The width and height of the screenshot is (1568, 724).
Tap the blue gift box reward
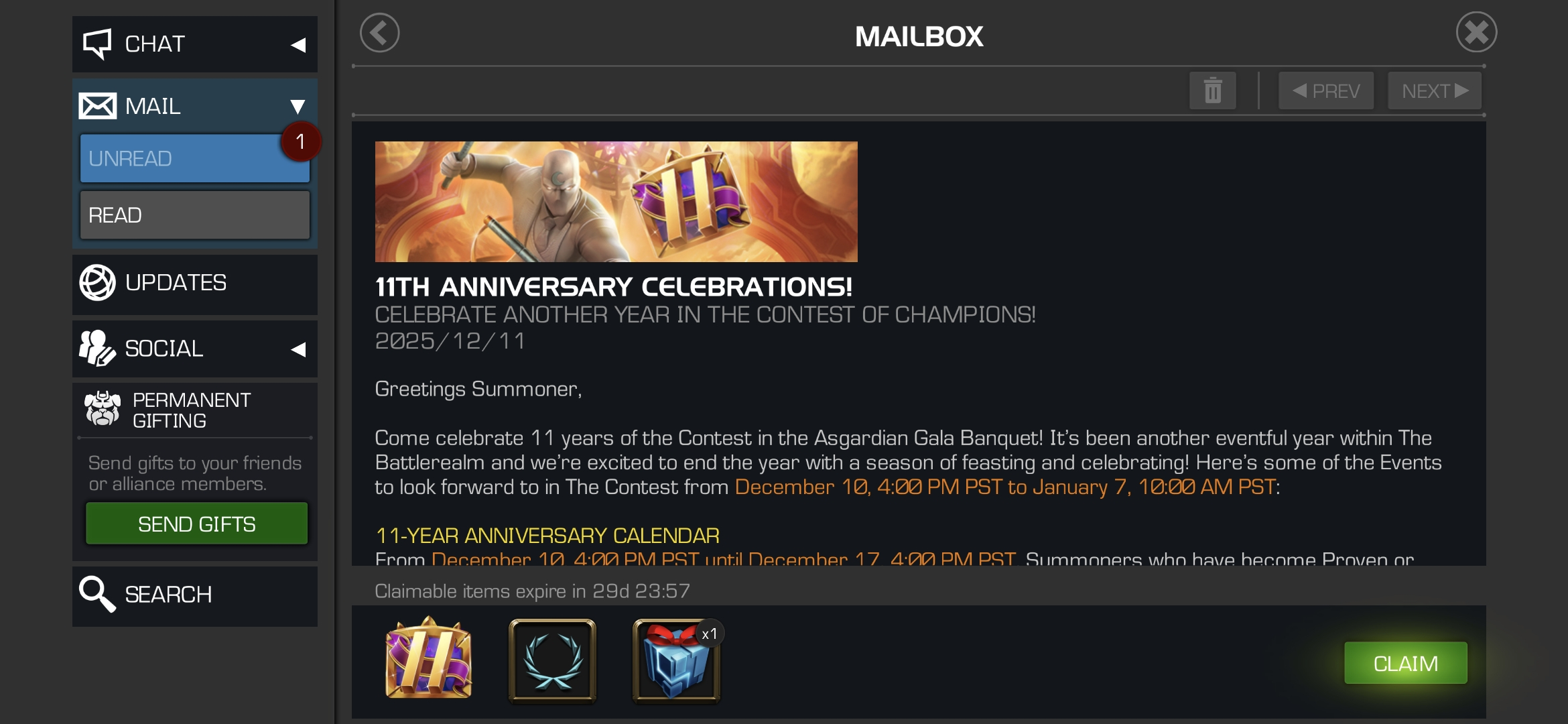click(x=677, y=661)
